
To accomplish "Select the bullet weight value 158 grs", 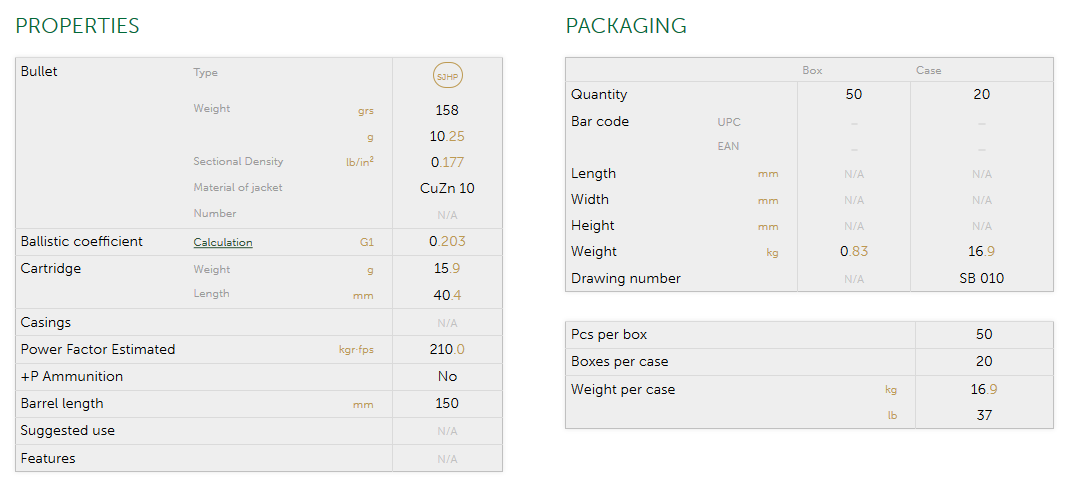I will [x=447, y=110].
